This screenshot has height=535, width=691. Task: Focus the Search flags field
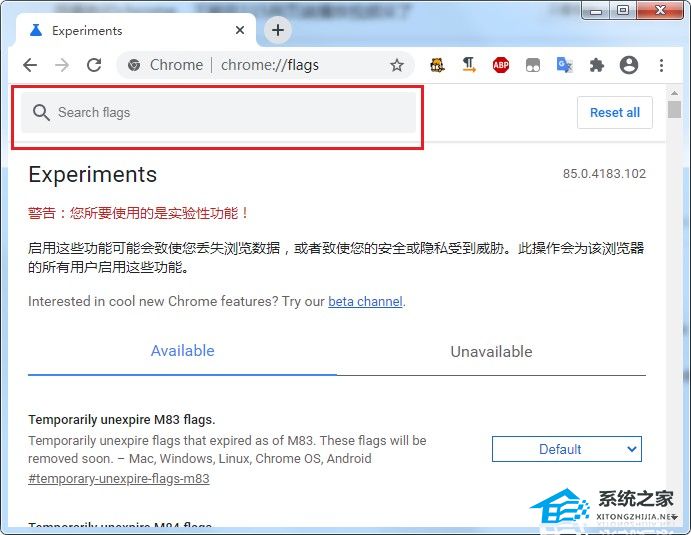(219, 112)
